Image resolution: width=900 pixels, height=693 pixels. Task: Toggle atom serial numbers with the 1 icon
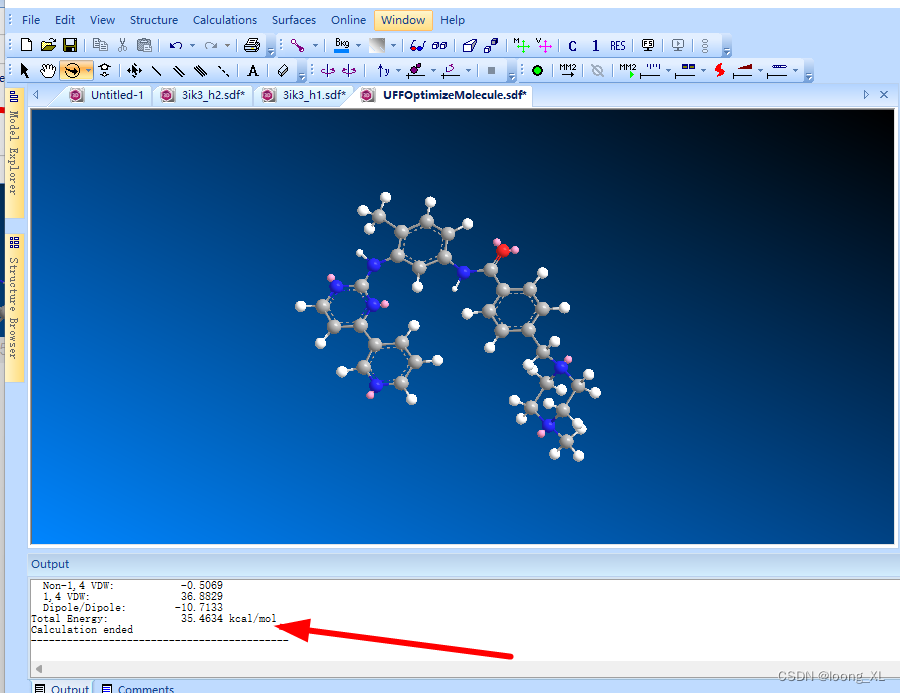point(595,44)
